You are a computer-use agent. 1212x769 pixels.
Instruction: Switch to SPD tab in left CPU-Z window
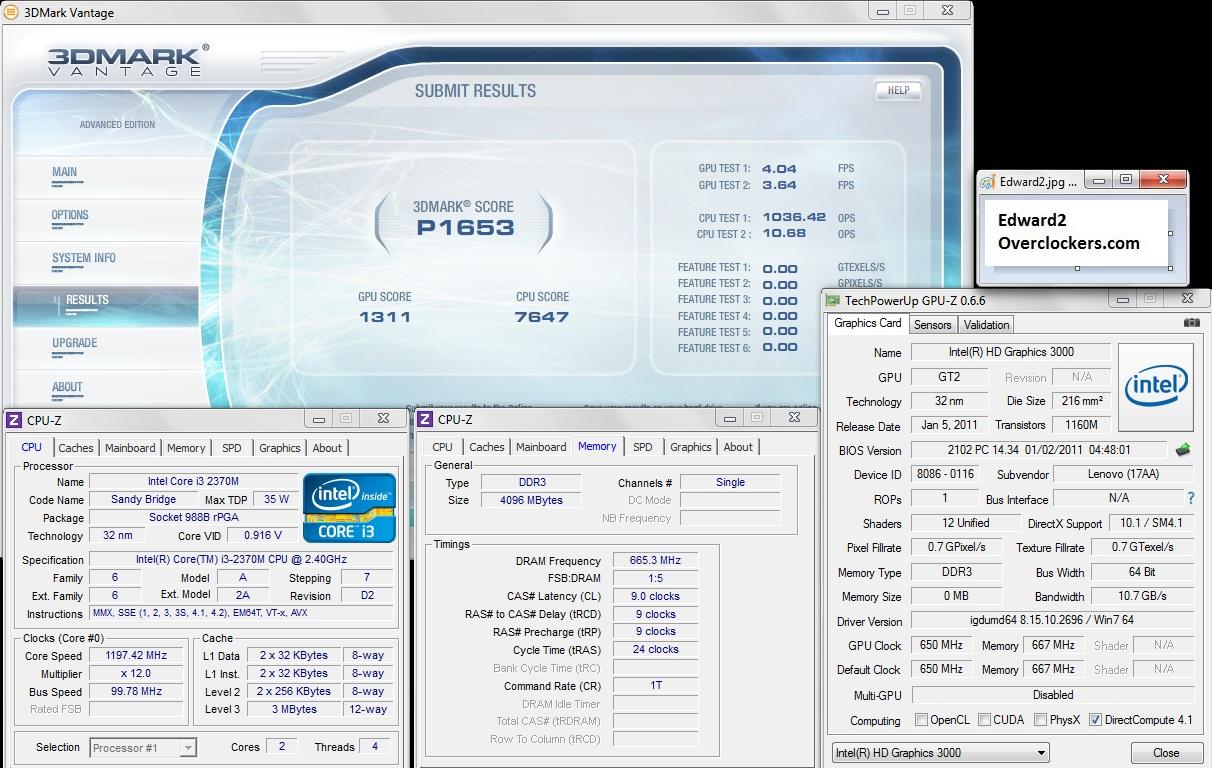coord(232,448)
